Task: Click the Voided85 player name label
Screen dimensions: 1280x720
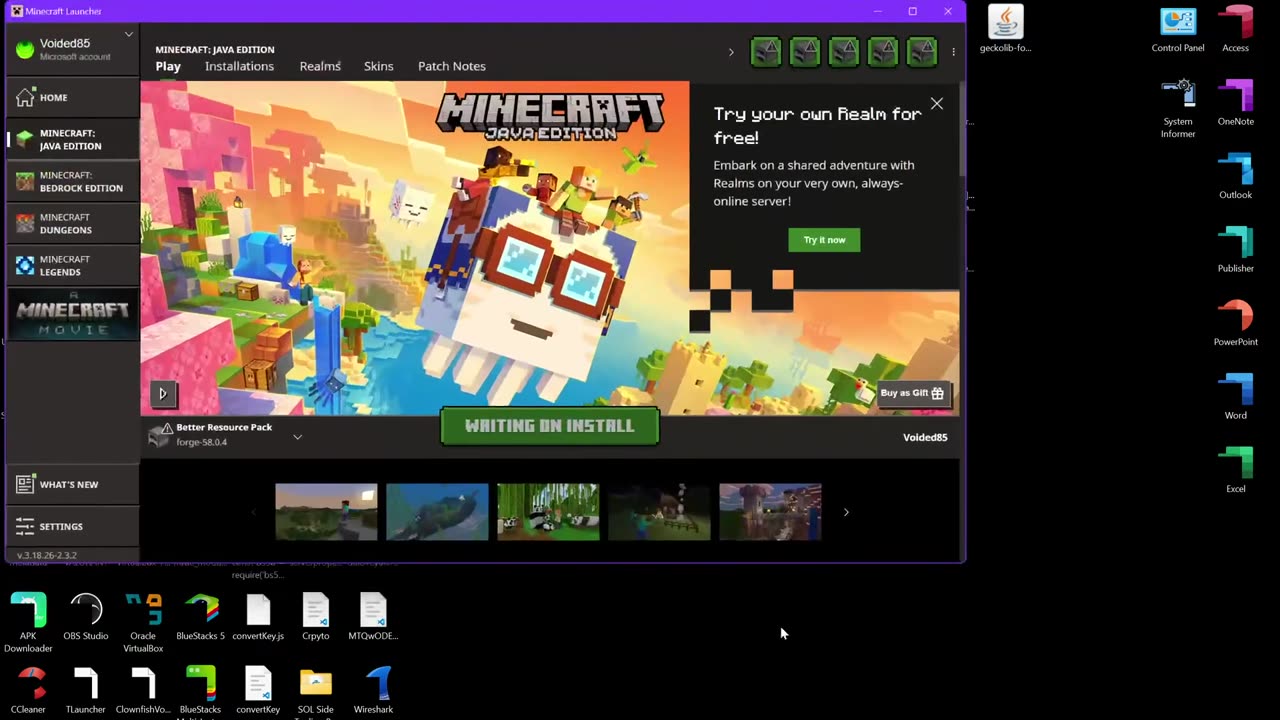Action: (925, 437)
